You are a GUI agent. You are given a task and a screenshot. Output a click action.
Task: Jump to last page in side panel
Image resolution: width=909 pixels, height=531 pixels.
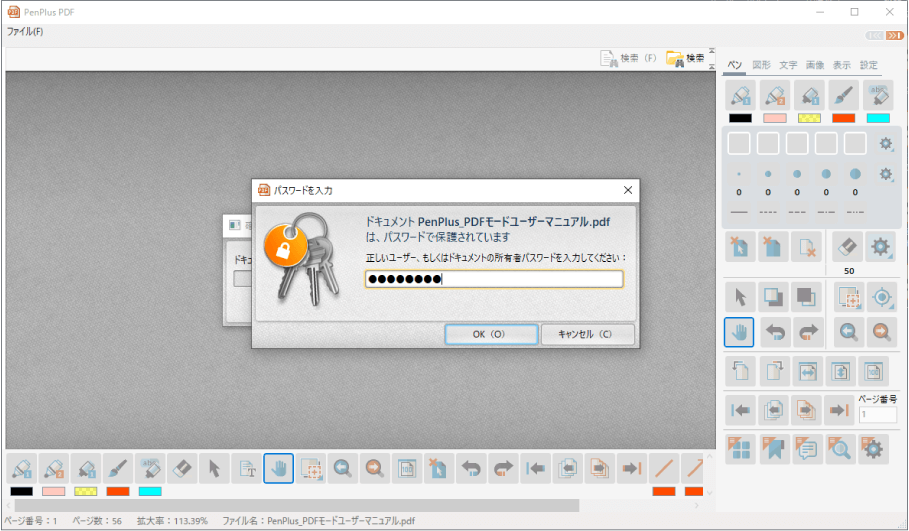pos(839,410)
